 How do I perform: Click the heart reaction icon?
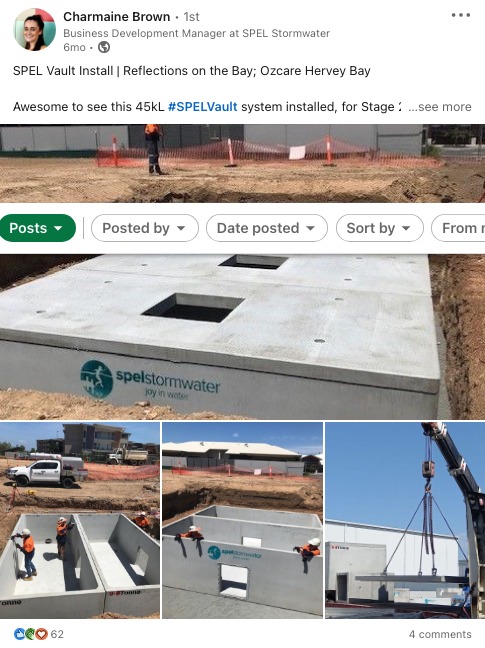pos(41,634)
